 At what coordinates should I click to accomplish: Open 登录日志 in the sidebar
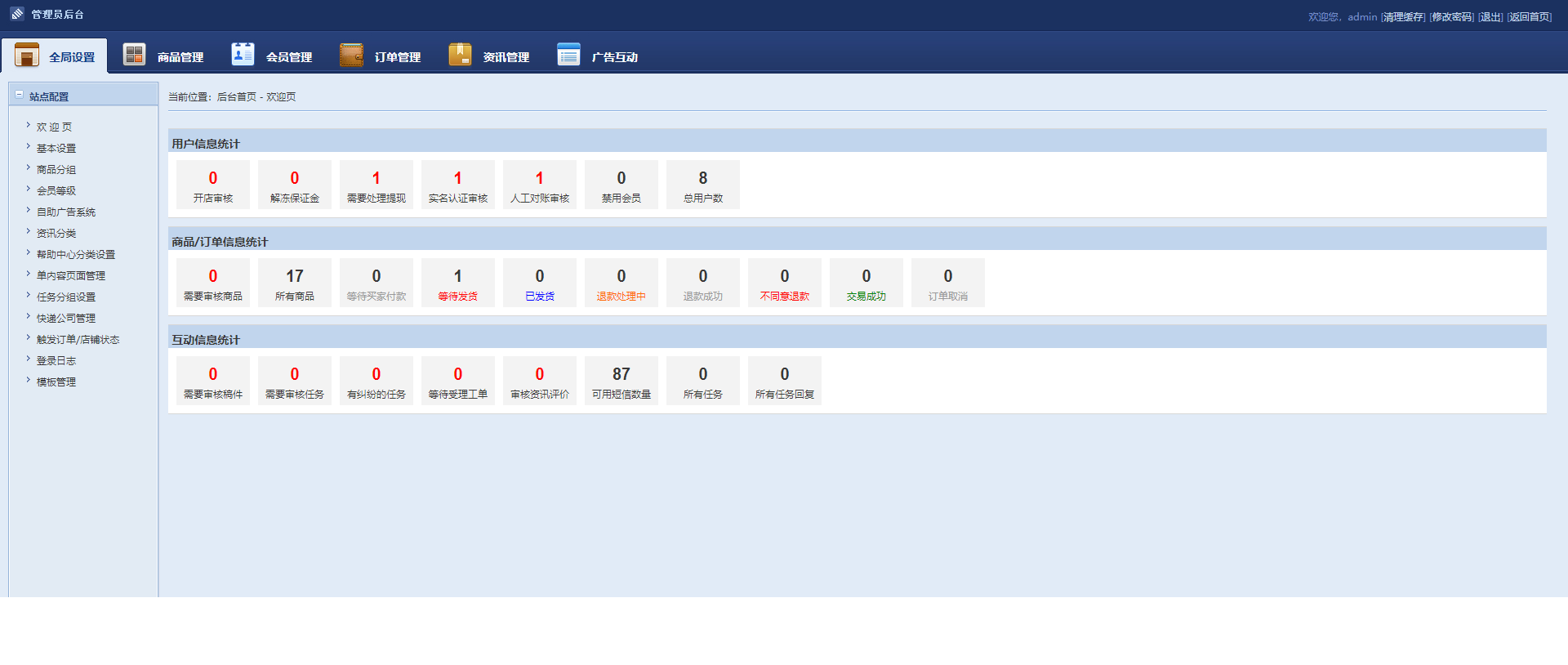[x=56, y=361]
